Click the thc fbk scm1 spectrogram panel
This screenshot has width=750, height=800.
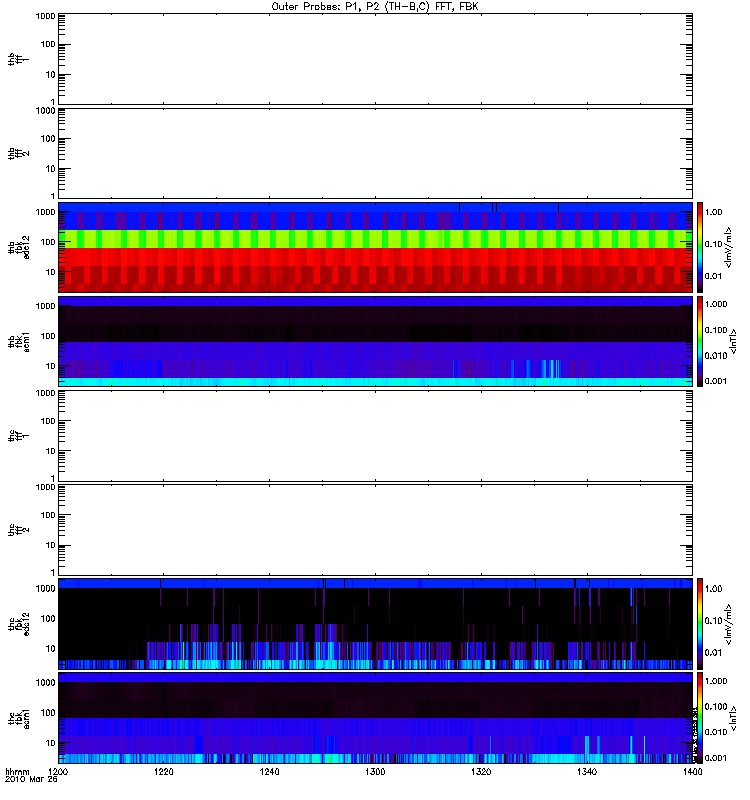click(376, 718)
